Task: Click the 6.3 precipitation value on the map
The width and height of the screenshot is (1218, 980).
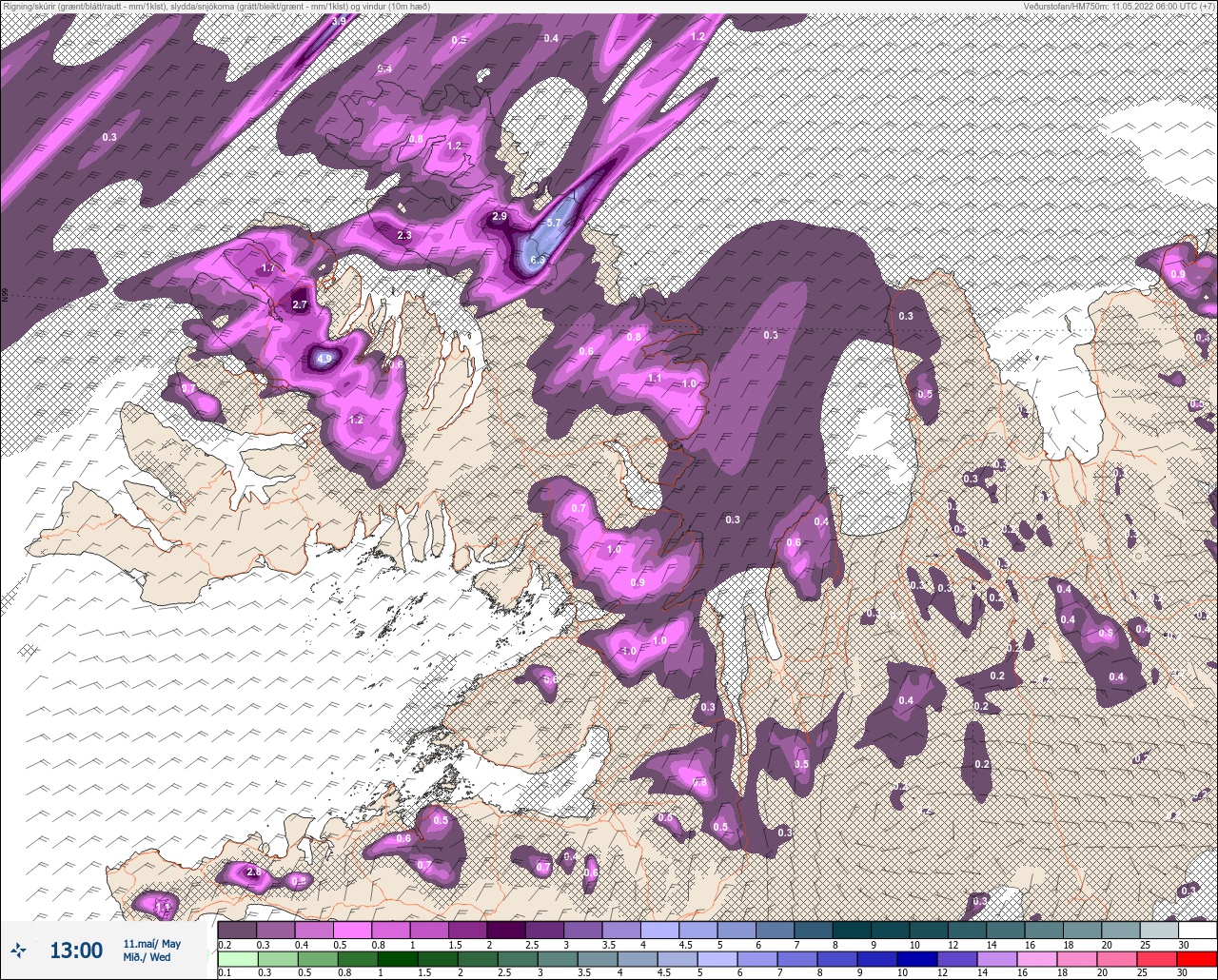Action: point(538,260)
